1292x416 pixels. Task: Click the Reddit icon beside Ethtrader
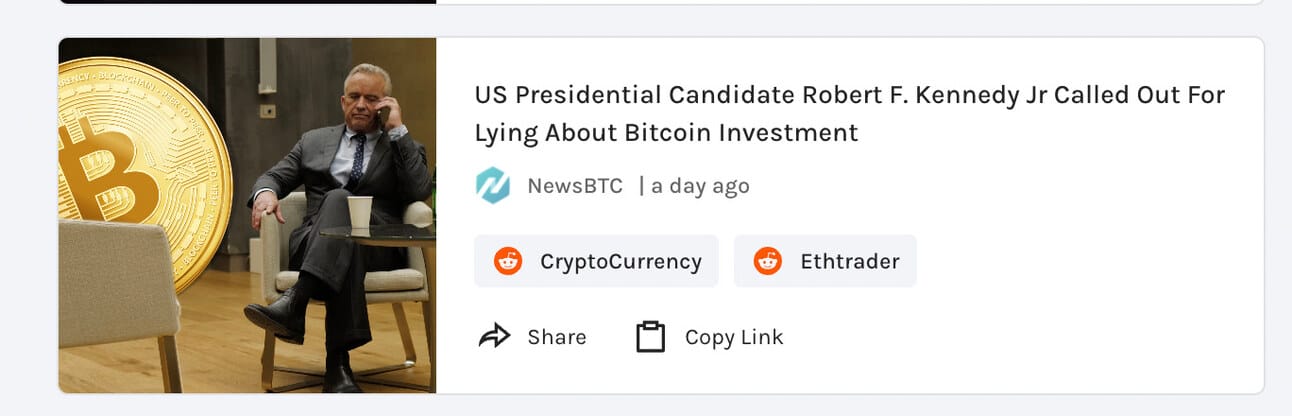coord(768,262)
